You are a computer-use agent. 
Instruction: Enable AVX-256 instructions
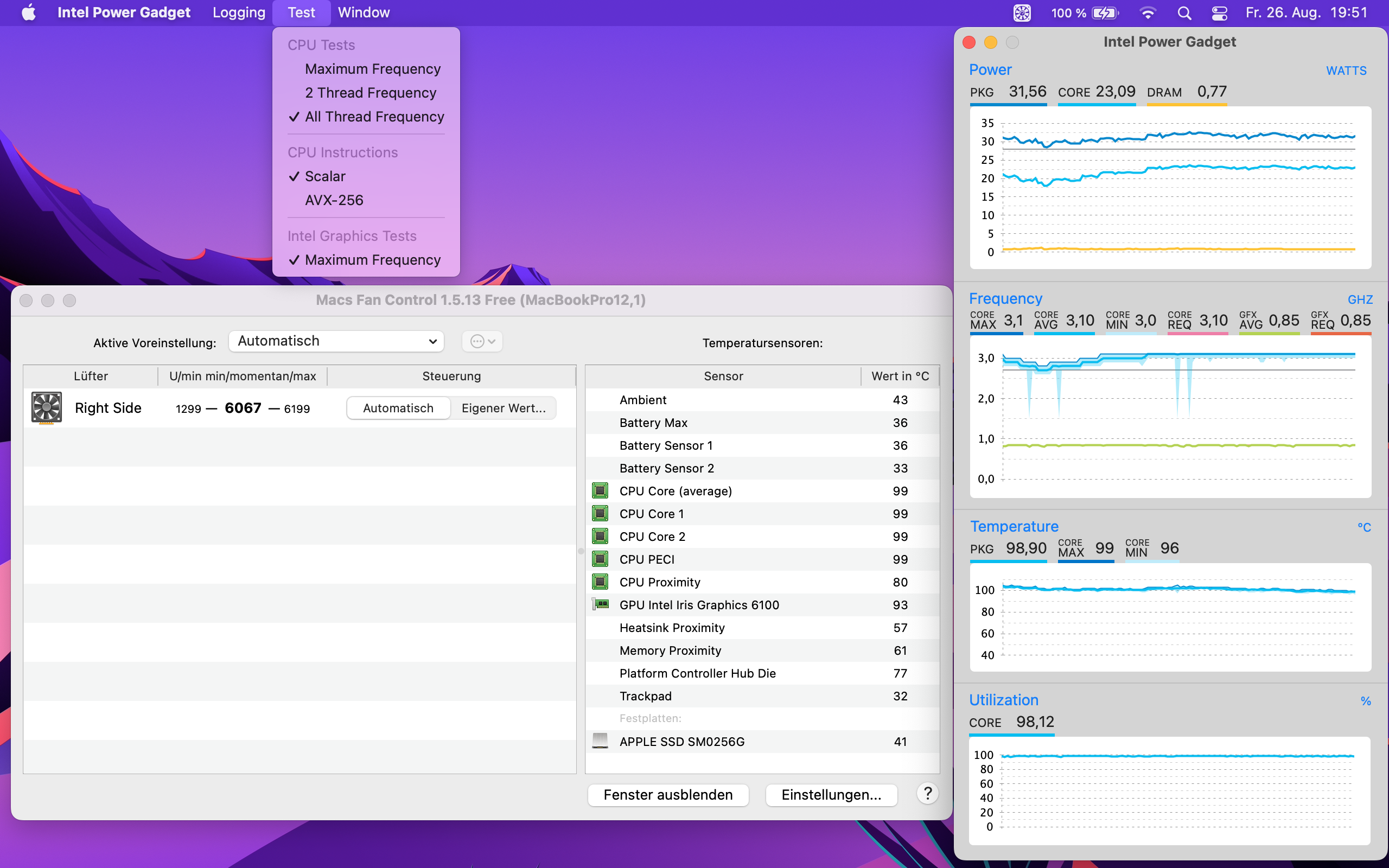tap(366, 200)
